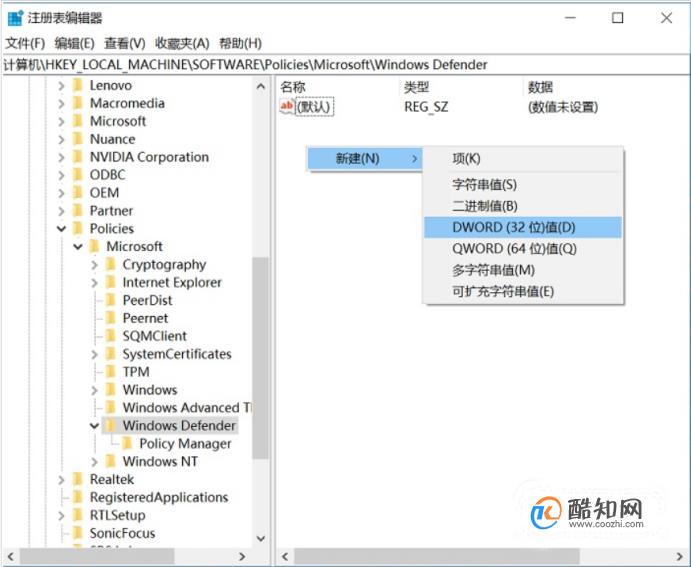Select 项(K) in the New submenu
This screenshot has width=691, height=567.
pos(523,159)
